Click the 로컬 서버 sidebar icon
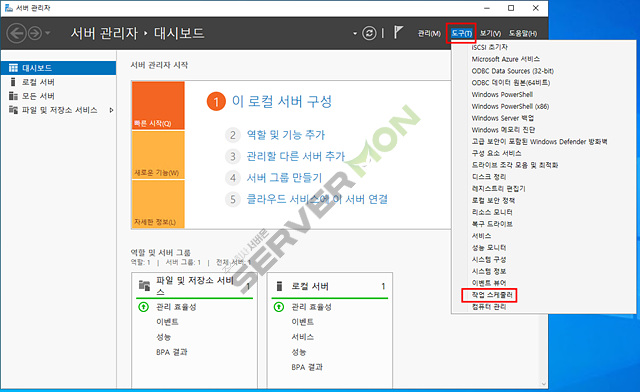This screenshot has height=392, width=640. [13, 82]
